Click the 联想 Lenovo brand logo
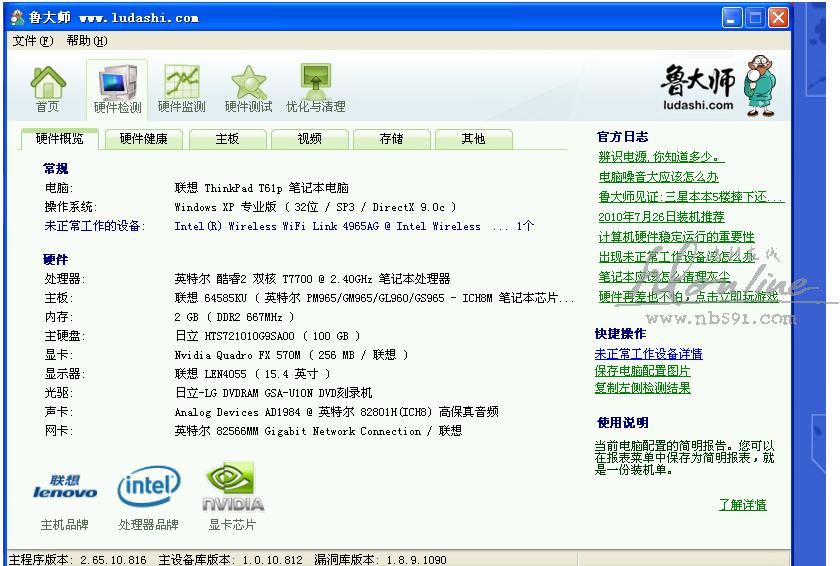Viewport: 840px width, 566px height. click(x=65, y=487)
